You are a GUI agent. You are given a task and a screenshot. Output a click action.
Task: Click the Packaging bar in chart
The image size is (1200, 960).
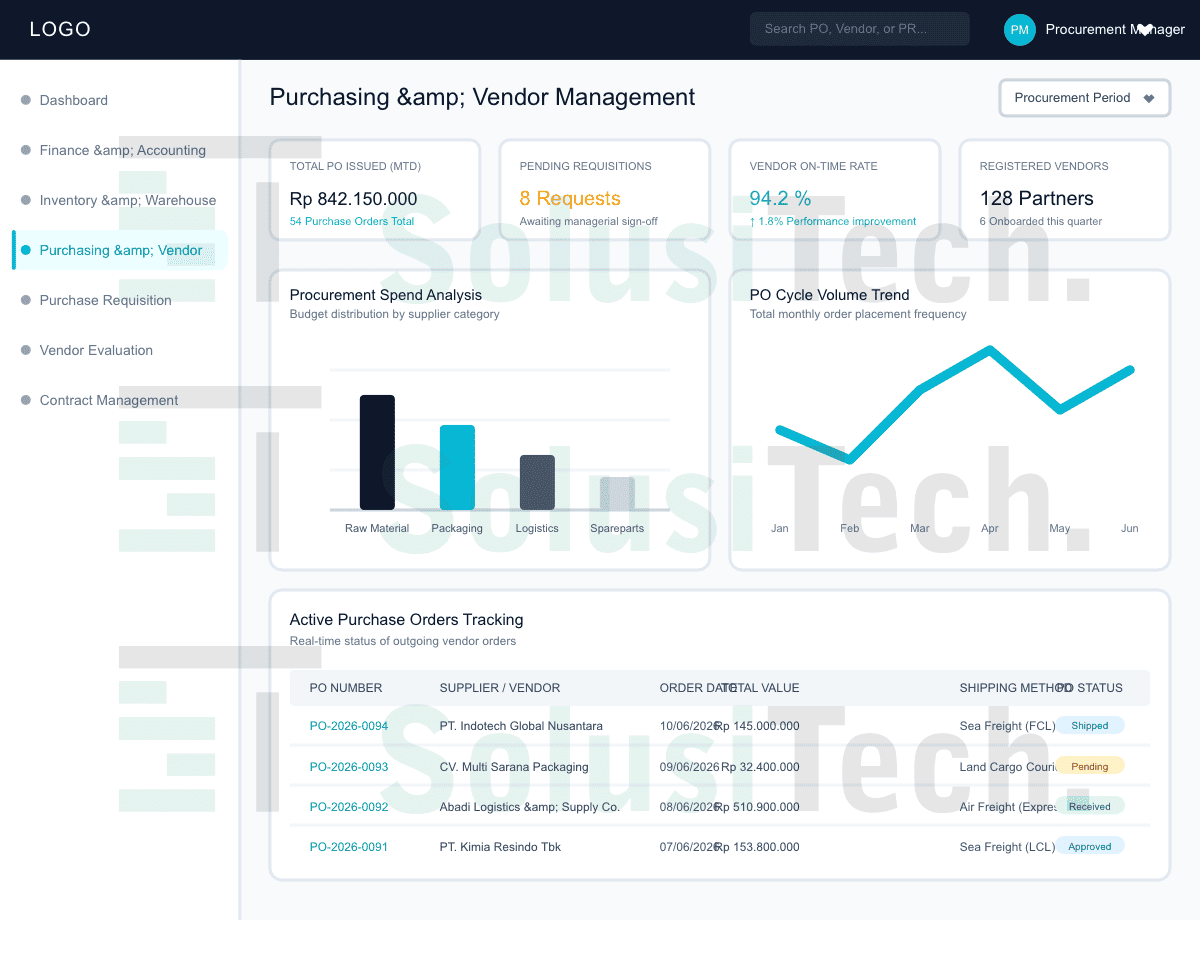coord(457,467)
